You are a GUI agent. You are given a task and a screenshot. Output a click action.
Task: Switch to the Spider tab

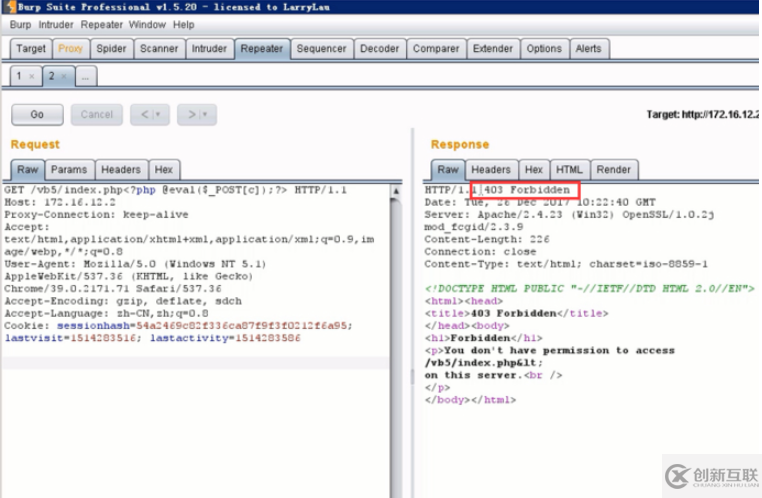click(111, 49)
